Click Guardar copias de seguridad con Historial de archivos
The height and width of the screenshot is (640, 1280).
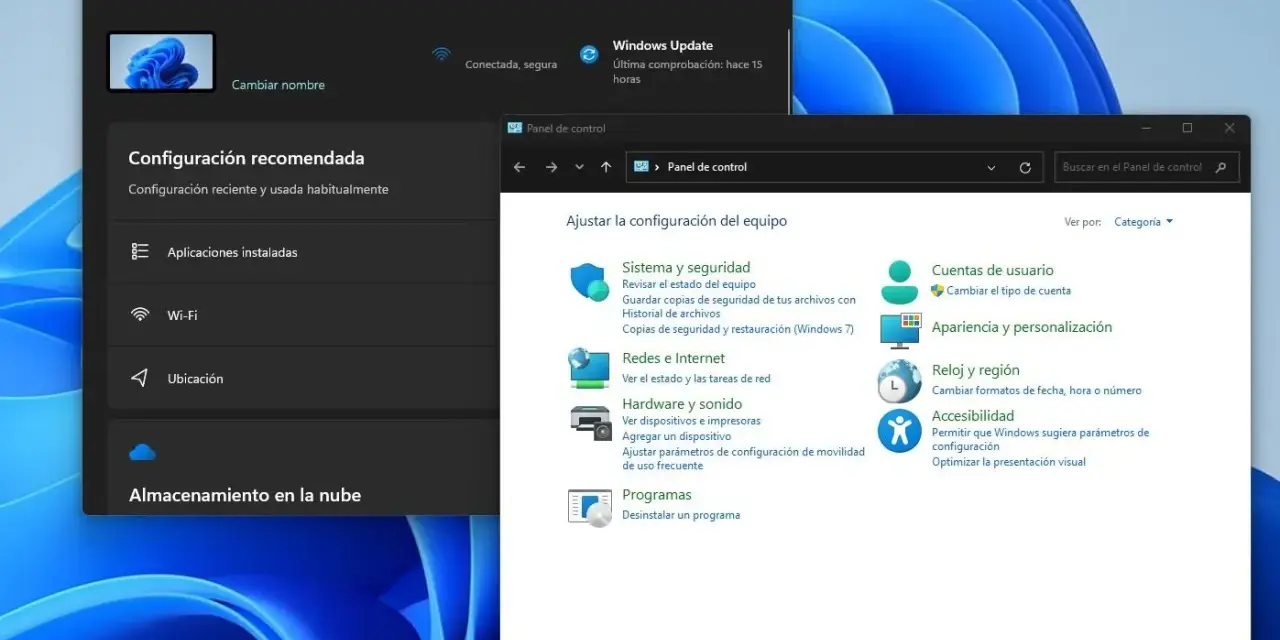pyautogui.click(x=739, y=306)
